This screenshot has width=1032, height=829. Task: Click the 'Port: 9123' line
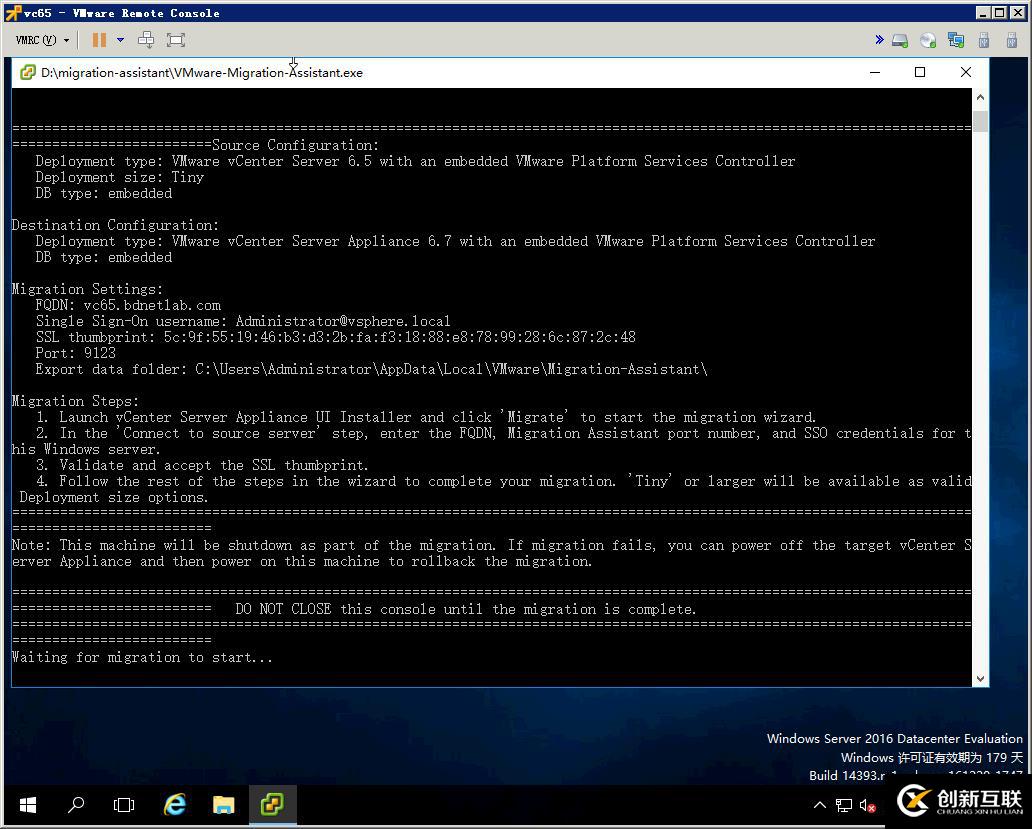tap(76, 353)
